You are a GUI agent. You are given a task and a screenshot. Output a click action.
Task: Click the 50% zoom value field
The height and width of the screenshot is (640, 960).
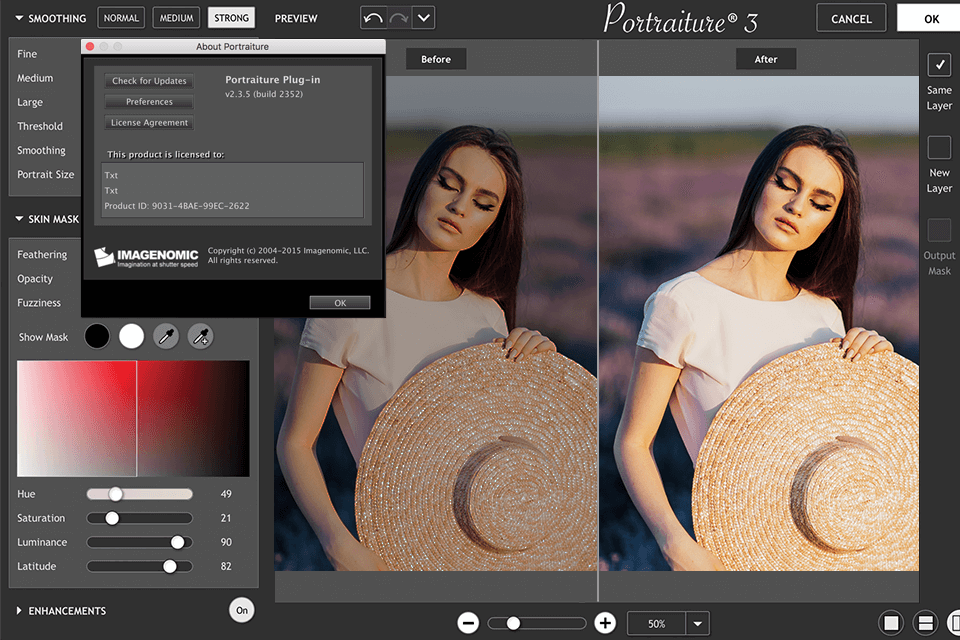point(656,623)
